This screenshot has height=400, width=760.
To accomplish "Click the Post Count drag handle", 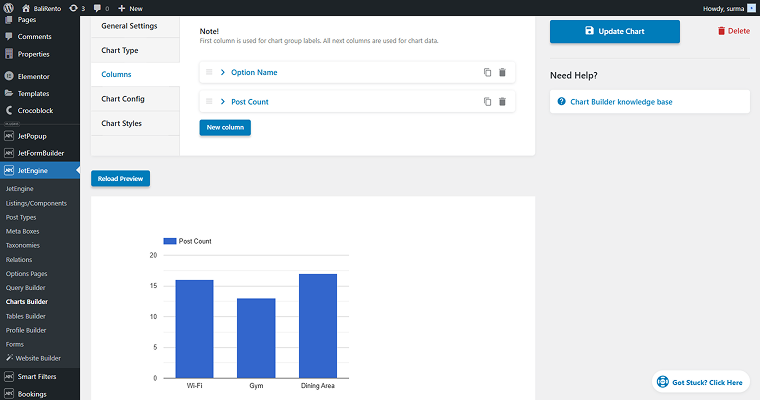I will [209, 101].
